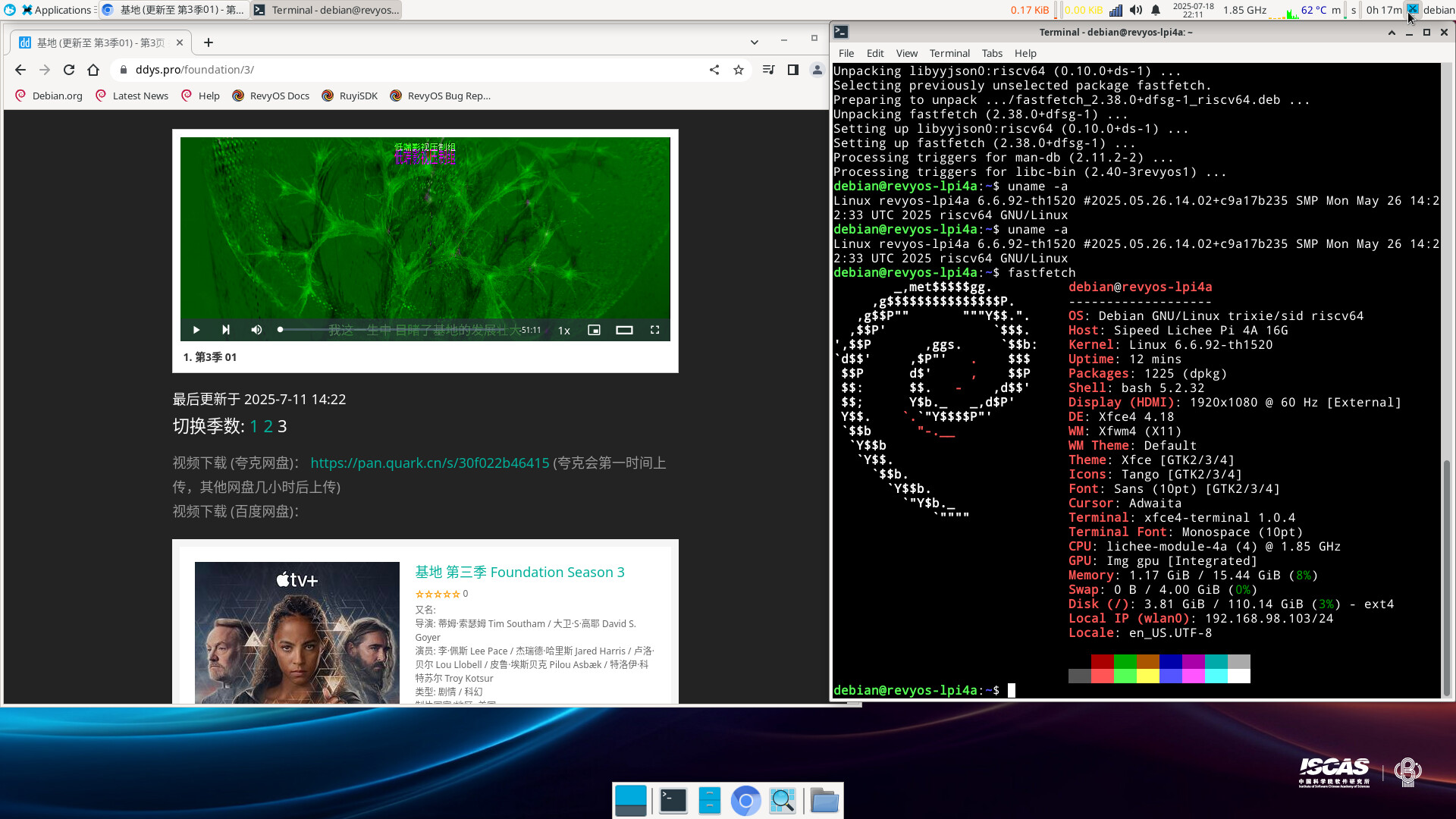Open a new browser tab

(209, 42)
